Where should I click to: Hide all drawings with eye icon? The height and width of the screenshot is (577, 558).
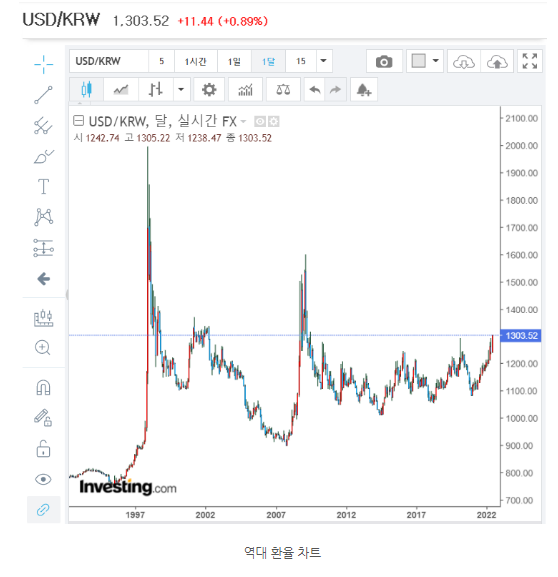pos(43,479)
